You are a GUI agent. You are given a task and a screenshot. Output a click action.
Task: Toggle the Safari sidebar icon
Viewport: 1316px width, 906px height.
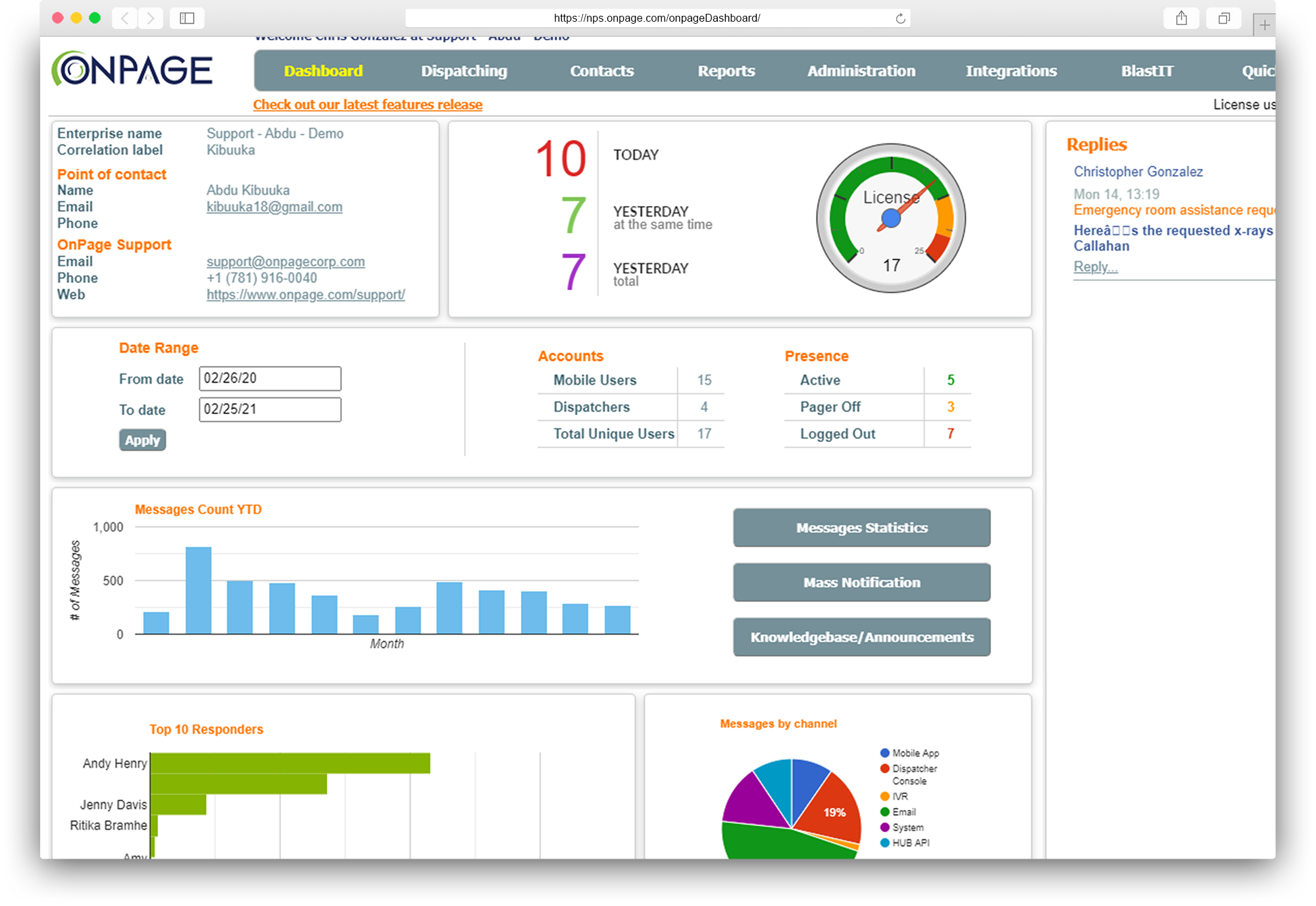tap(187, 18)
